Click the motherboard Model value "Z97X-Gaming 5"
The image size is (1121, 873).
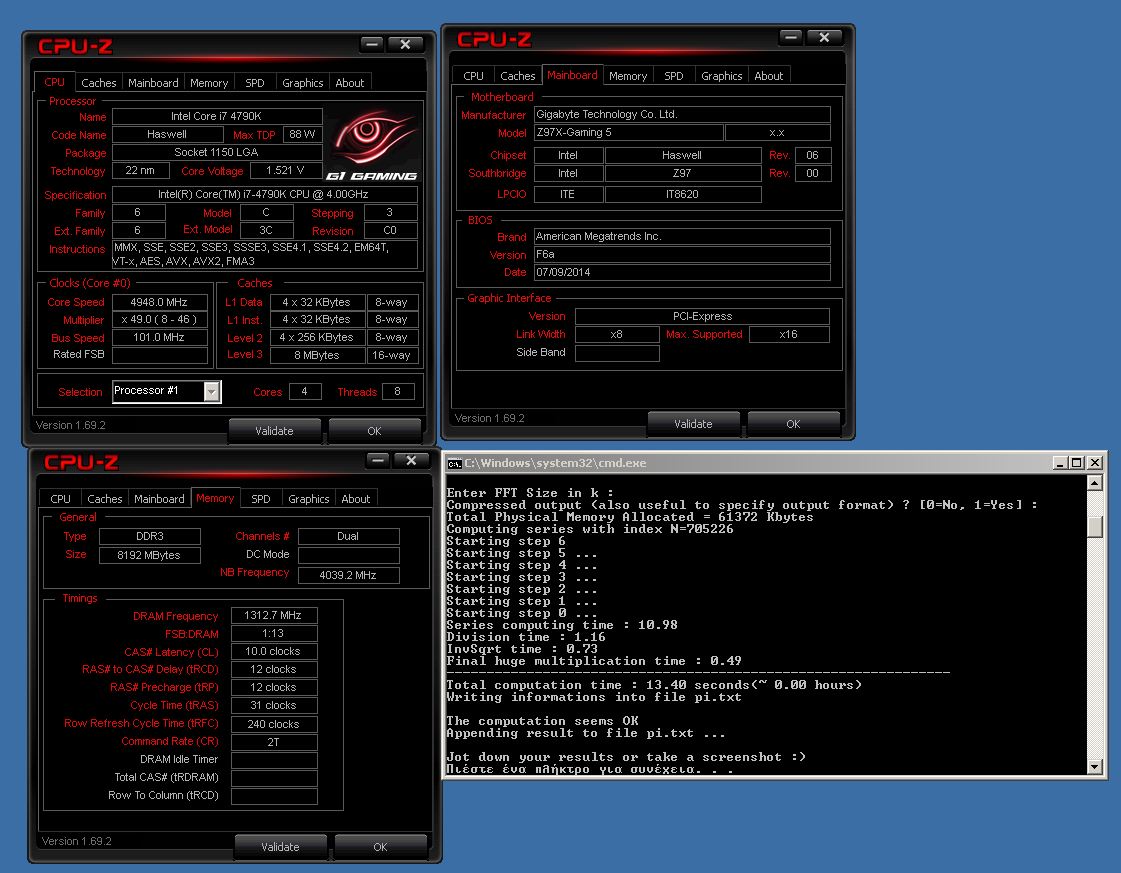[628, 132]
